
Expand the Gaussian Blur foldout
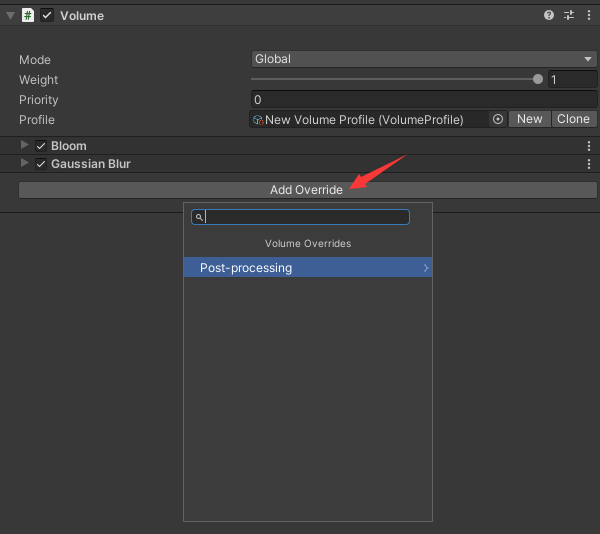pos(25,164)
